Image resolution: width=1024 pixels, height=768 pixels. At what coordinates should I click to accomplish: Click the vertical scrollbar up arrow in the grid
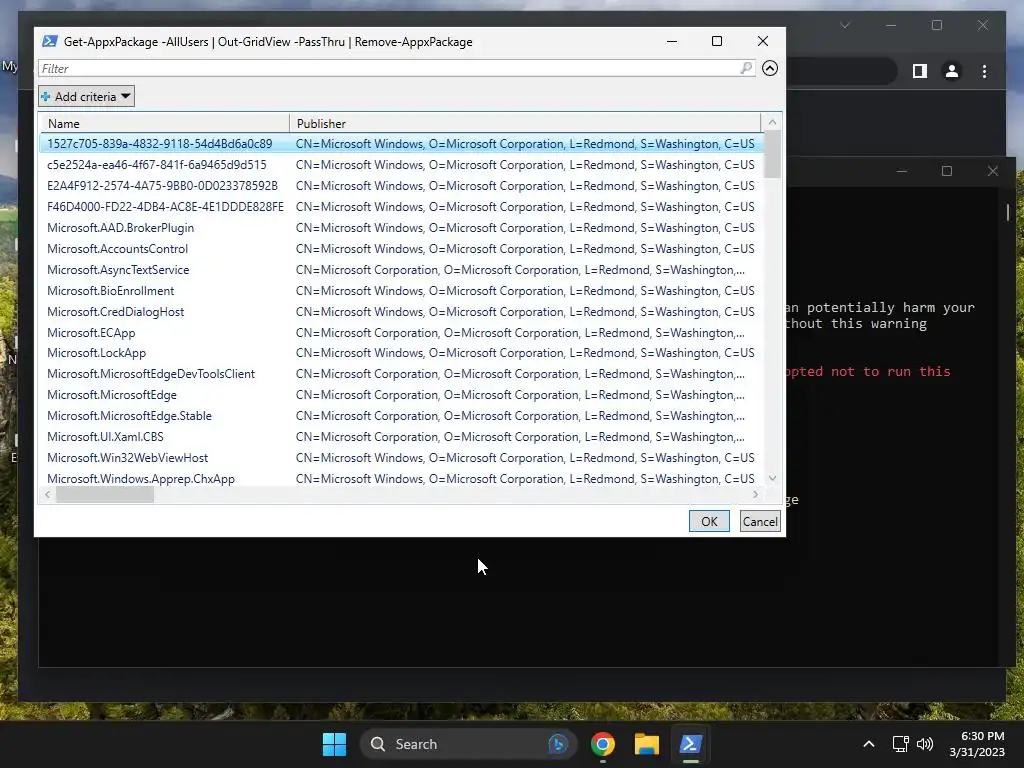(x=772, y=122)
